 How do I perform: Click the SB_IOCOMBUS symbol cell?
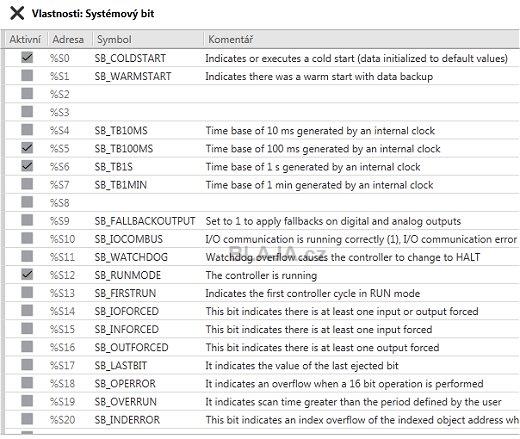(x=129, y=239)
